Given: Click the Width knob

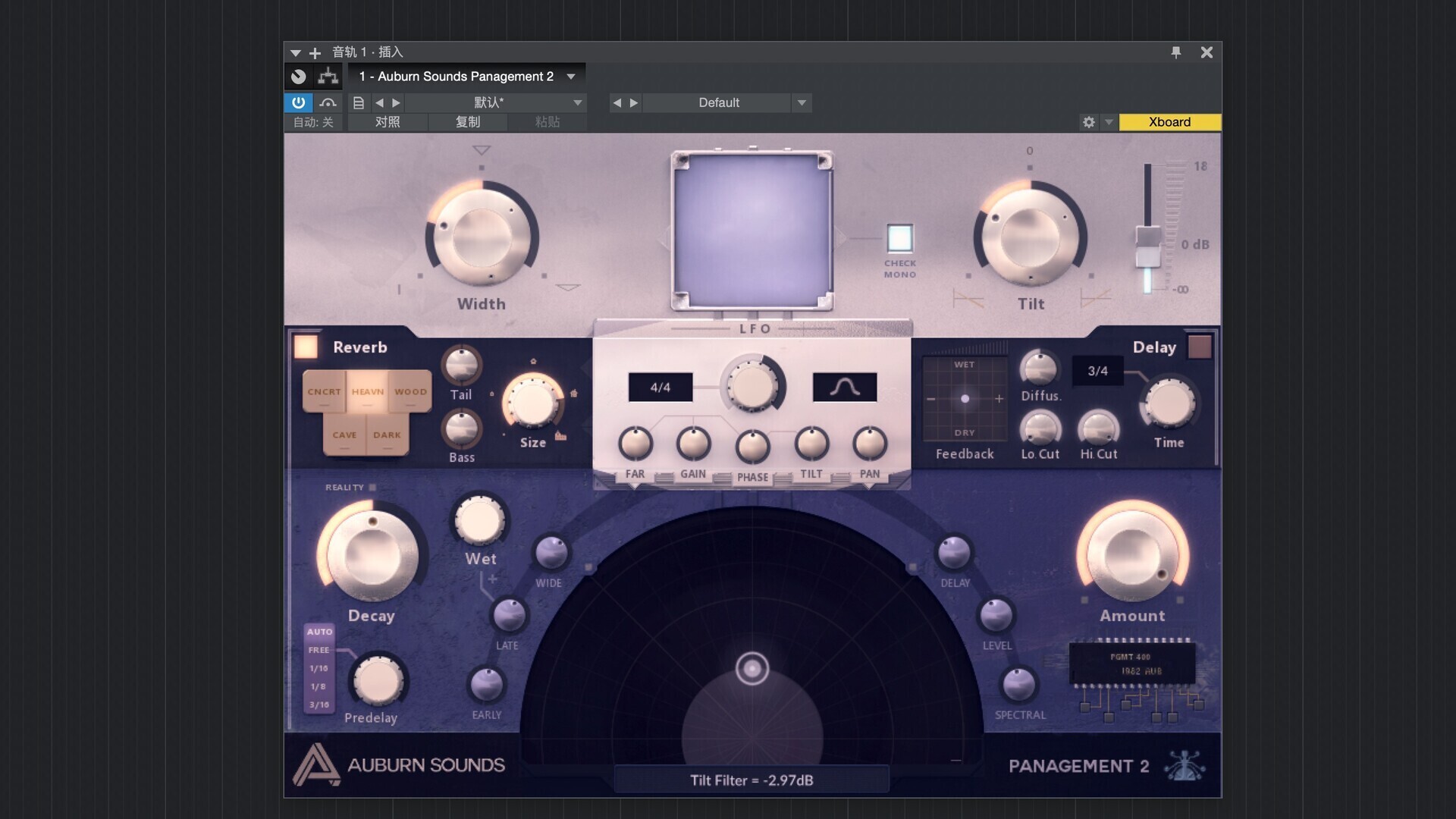Looking at the screenshot, I should click(482, 237).
